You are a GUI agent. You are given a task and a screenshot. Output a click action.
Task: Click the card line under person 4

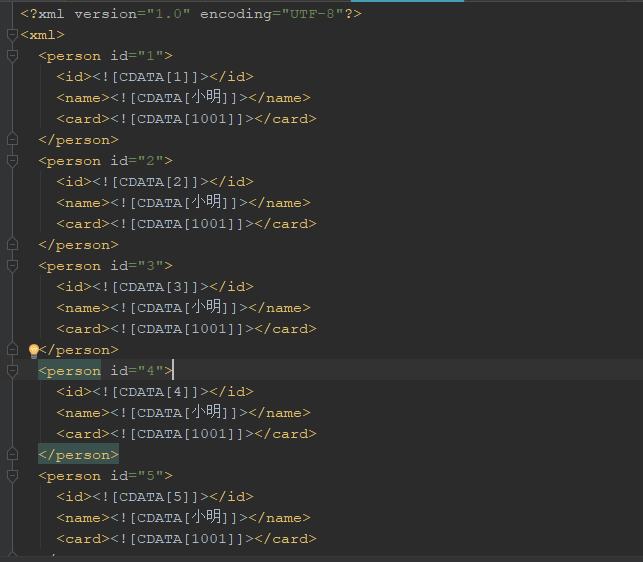(x=187, y=434)
